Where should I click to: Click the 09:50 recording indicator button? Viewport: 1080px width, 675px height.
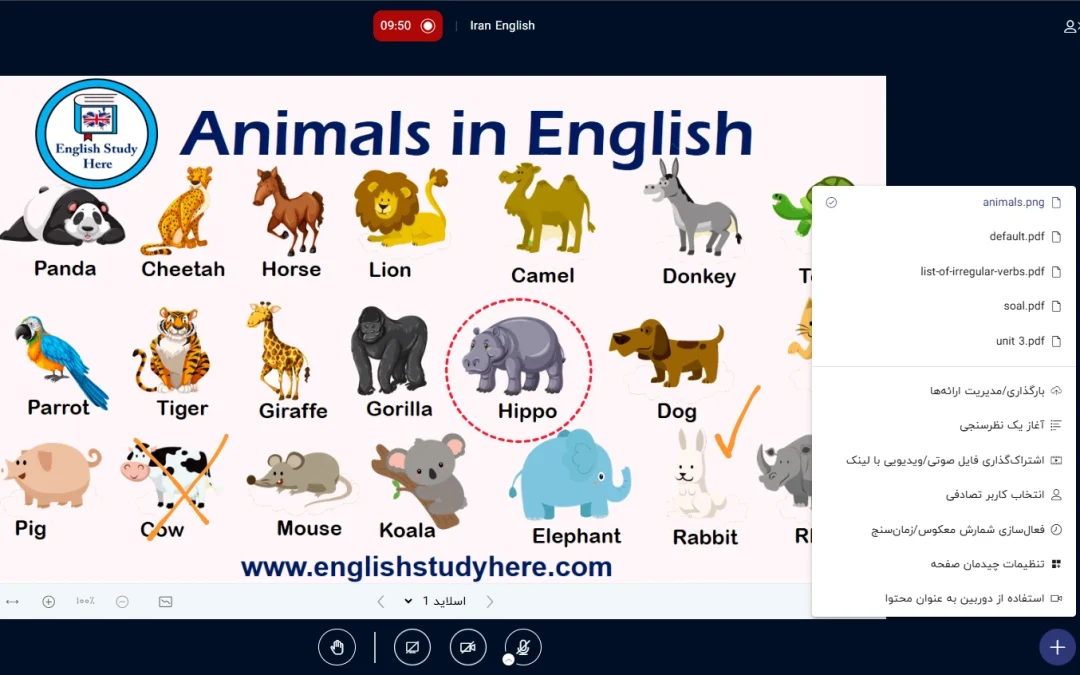coord(408,25)
